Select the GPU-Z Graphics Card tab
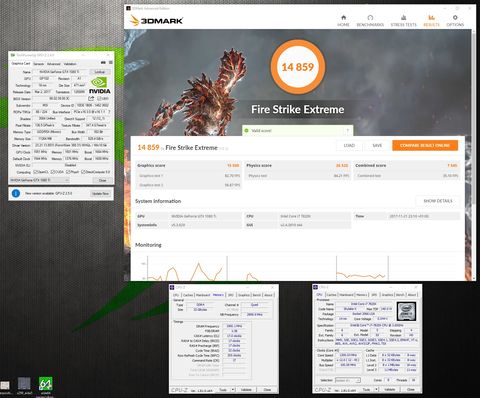The height and width of the screenshot is (398, 480). click(x=21, y=63)
